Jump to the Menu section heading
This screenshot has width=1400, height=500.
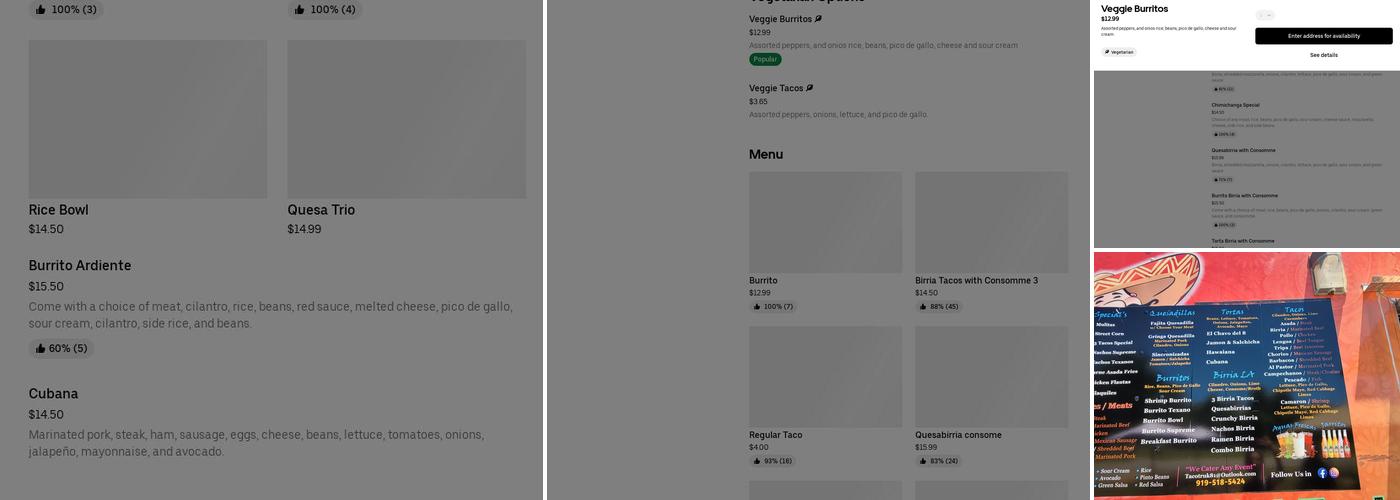click(x=766, y=154)
